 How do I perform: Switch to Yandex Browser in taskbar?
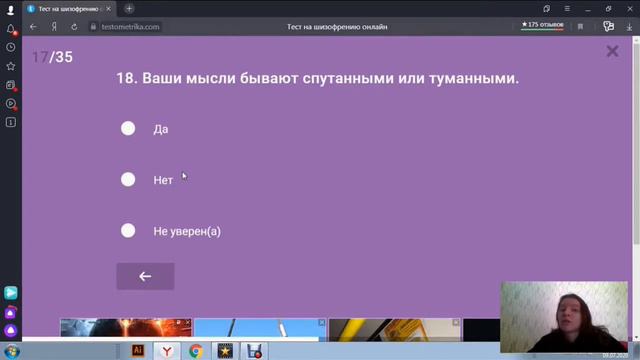(167, 351)
